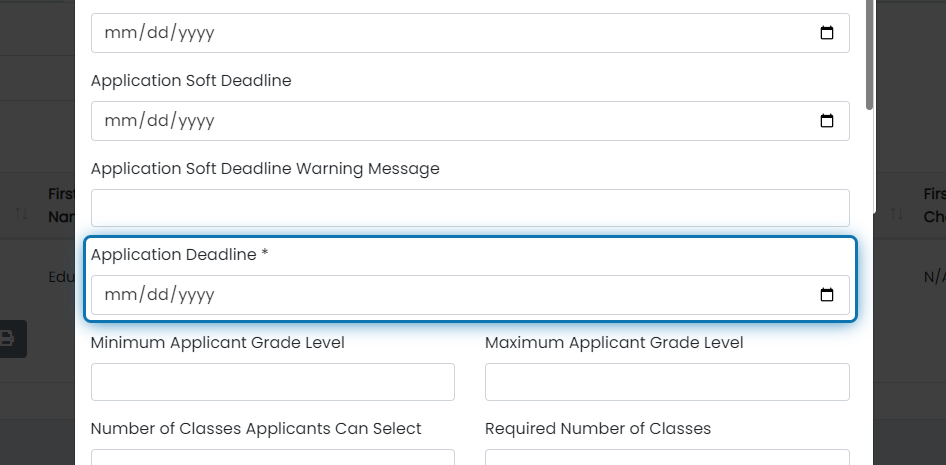Focus Number of Classes Applicants Can Select input
The height and width of the screenshot is (465, 946).
tap(273, 457)
